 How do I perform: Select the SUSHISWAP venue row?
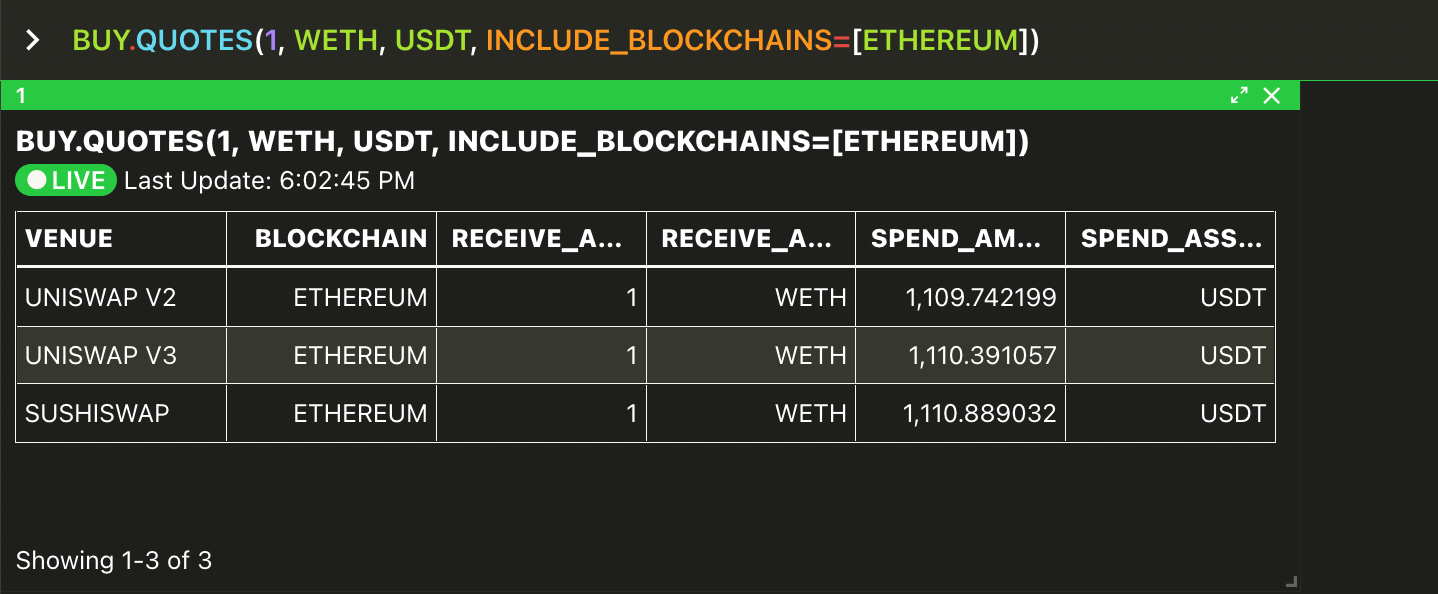tap(646, 414)
